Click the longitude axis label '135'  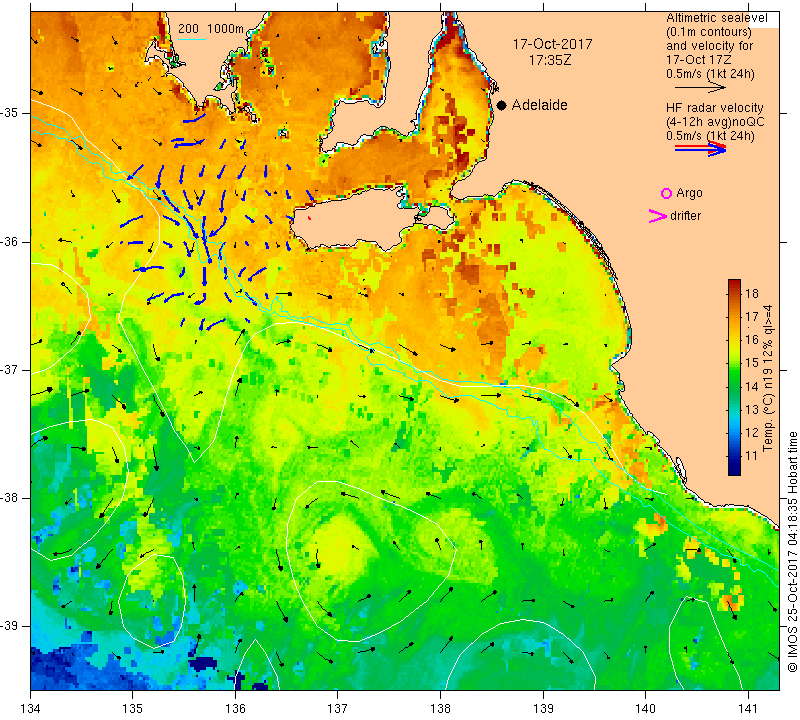pos(133,708)
